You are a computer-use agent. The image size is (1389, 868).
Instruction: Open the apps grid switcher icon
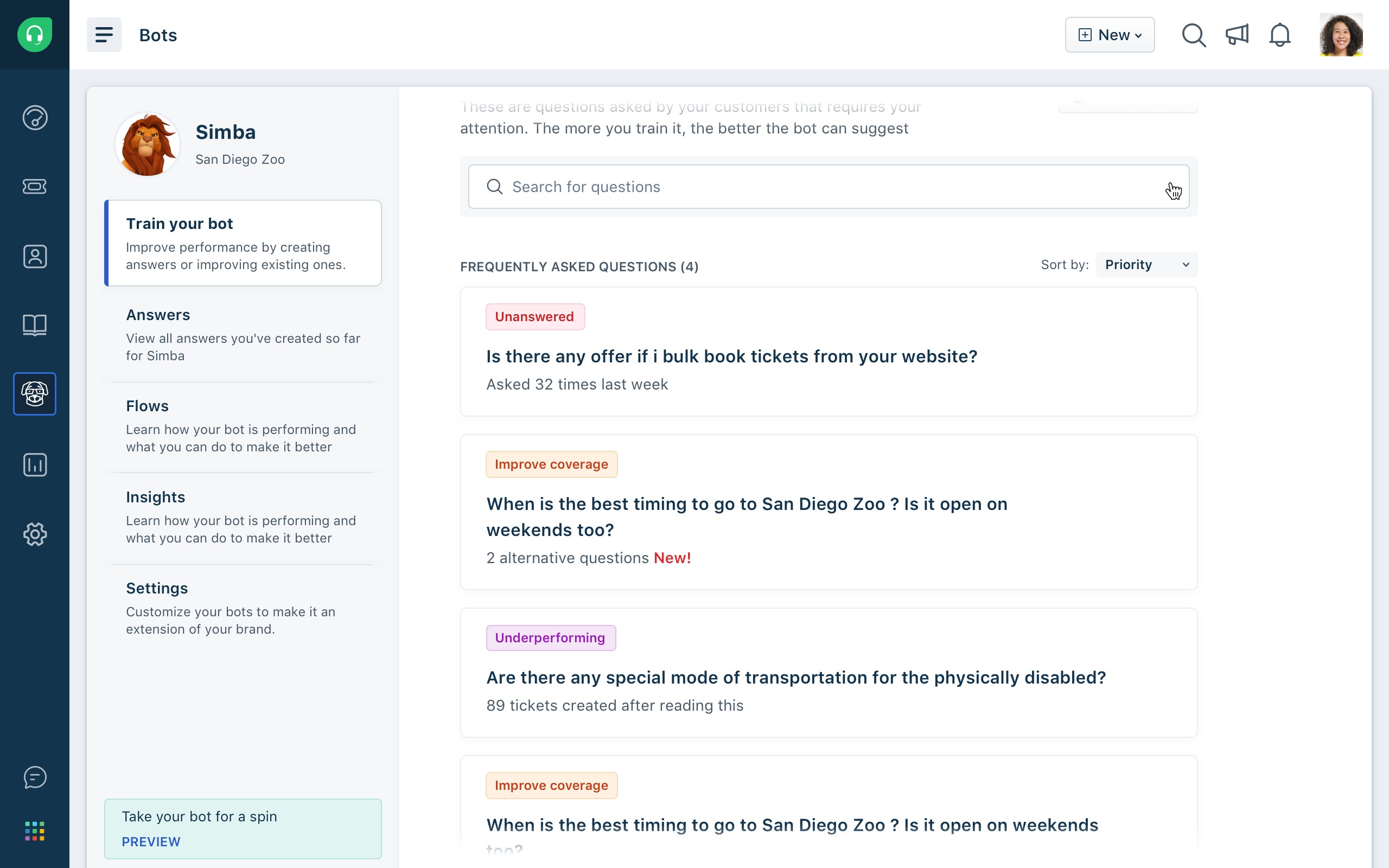click(x=34, y=831)
